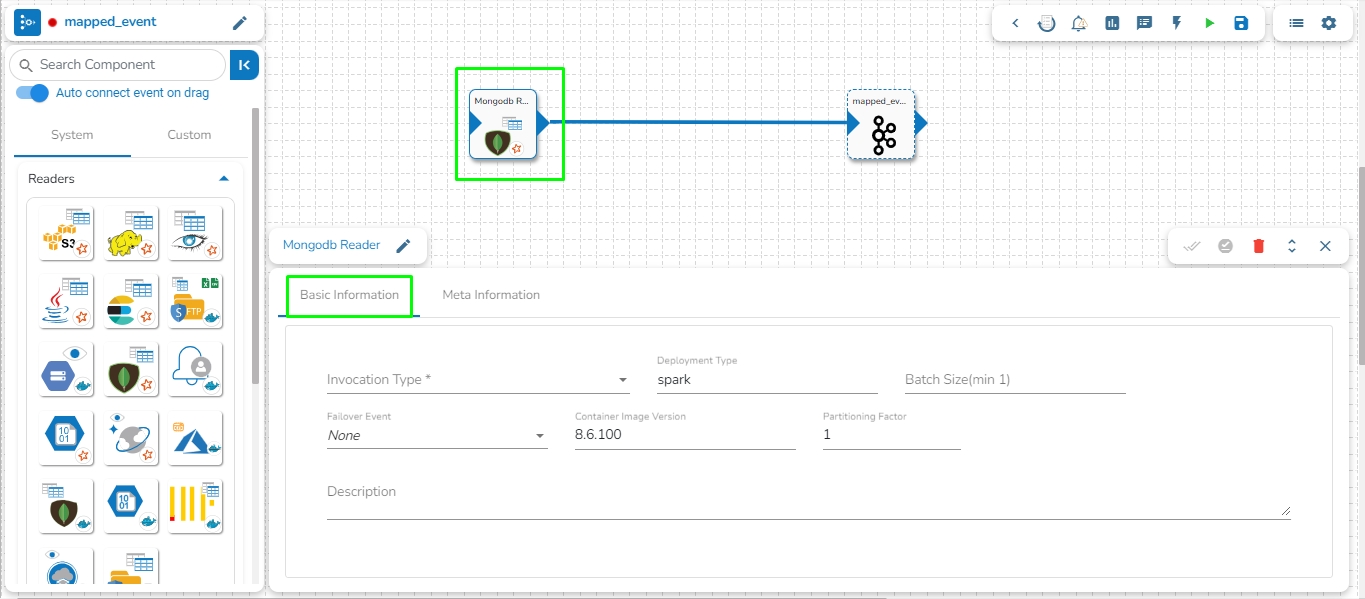This screenshot has height=599, width=1365.
Task: Collapse the component palette with arrow button
Action: click(x=245, y=65)
